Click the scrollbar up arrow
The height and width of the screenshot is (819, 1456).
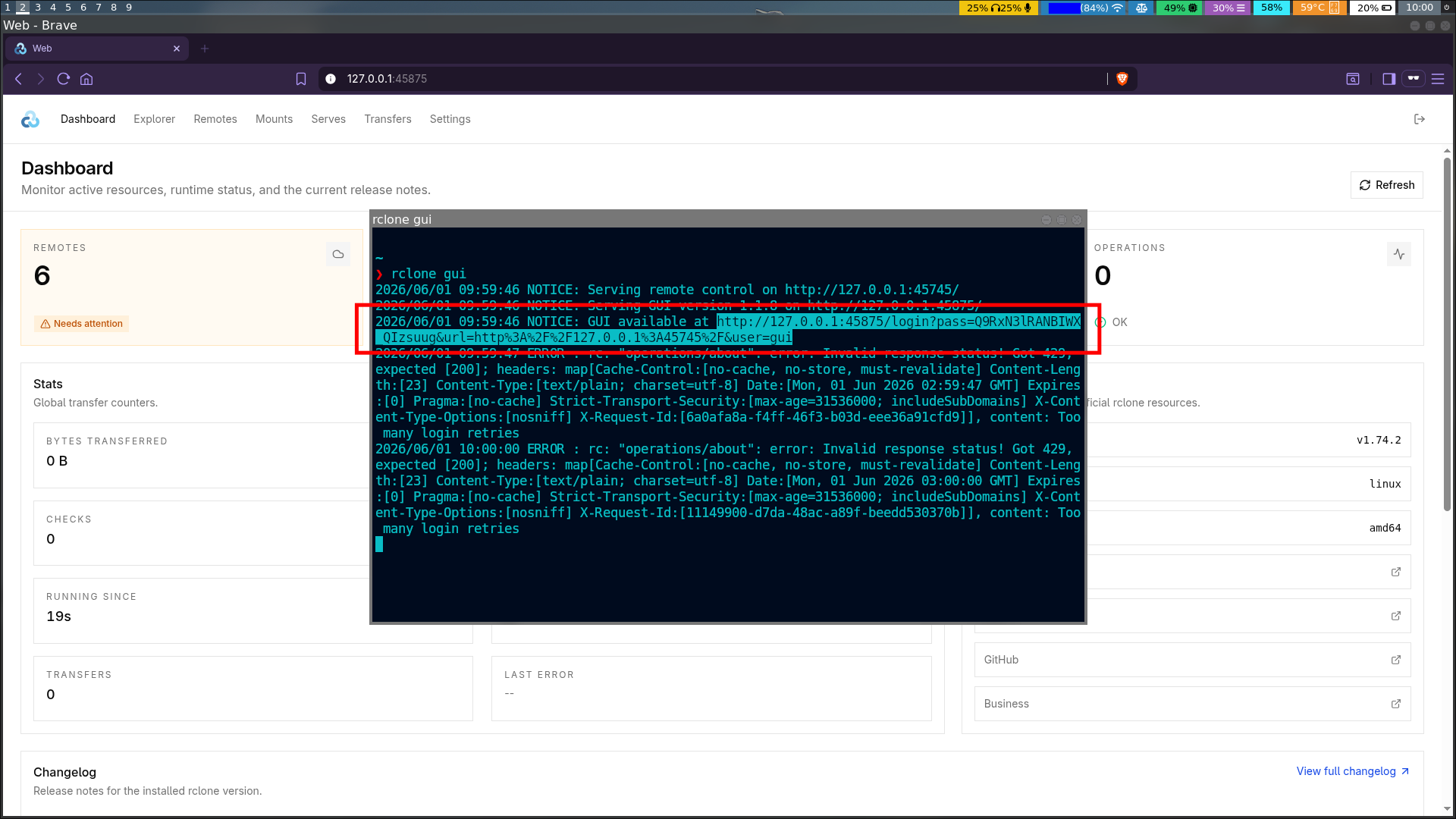(x=1447, y=151)
